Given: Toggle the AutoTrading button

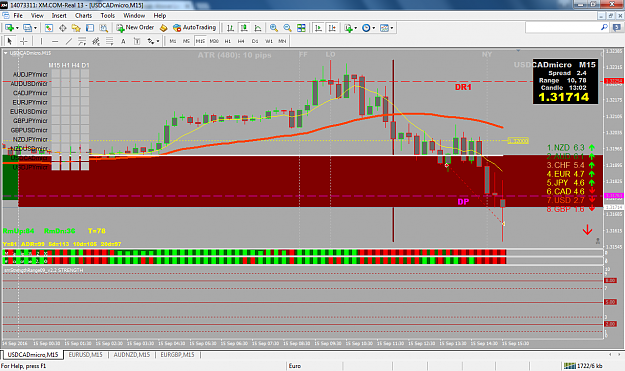Looking at the screenshot, I should pyautogui.click(x=195, y=27).
